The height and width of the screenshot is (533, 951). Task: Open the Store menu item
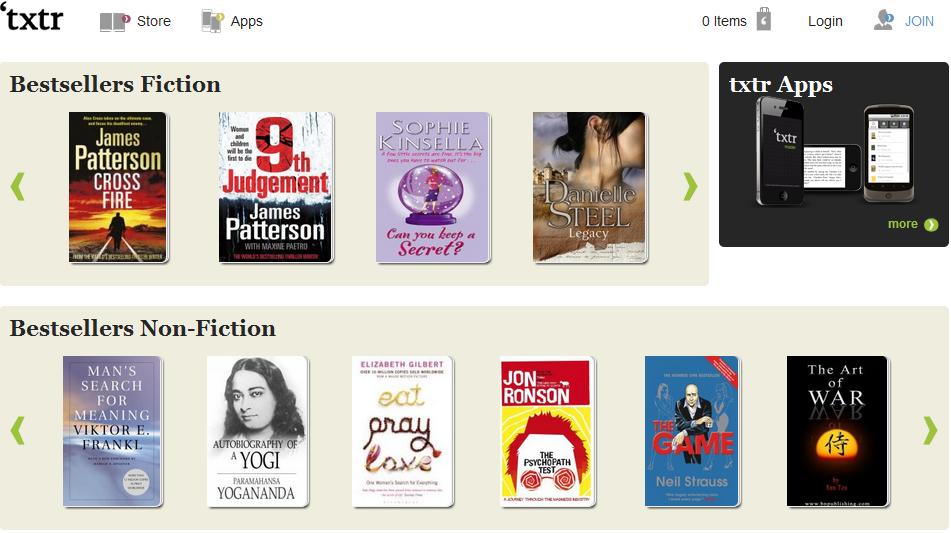click(153, 21)
